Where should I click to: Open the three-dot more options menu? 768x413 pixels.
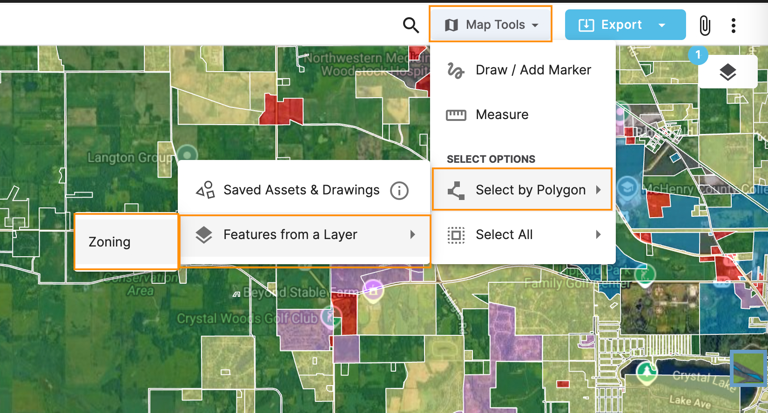point(733,25)
